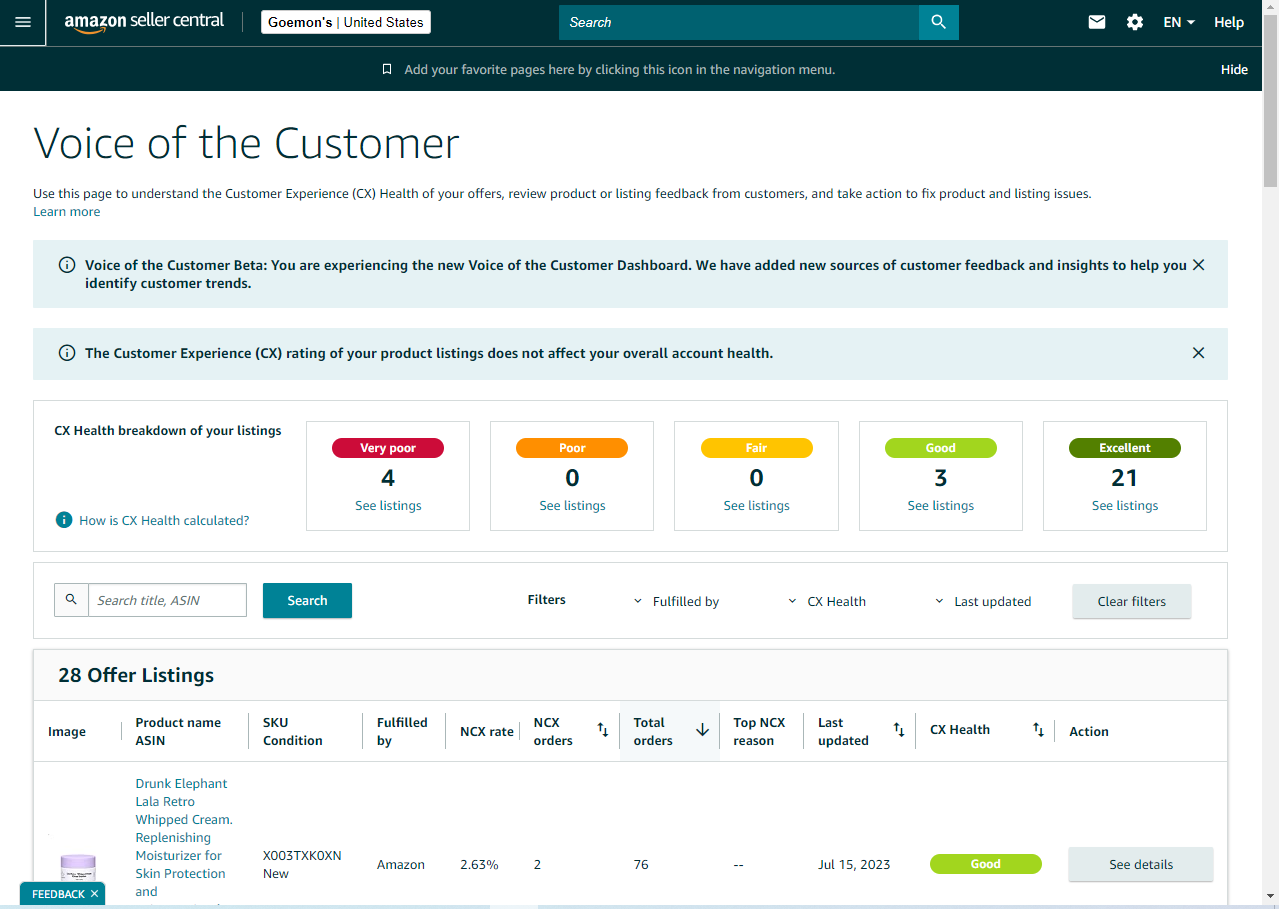Open the Drunk Elephant product thumbnail
Screen dimensions: 1279x909
click(78, 868)
